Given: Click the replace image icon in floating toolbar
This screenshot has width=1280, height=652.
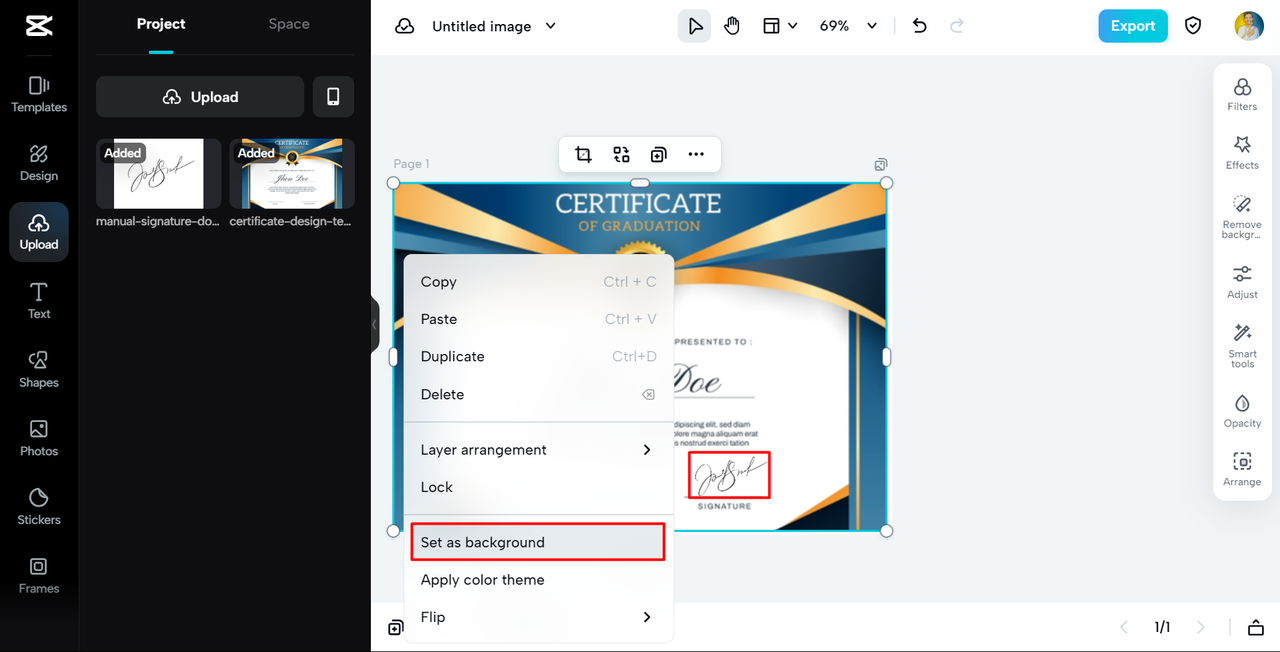Looking at the screenshot, I should [621, 154].
